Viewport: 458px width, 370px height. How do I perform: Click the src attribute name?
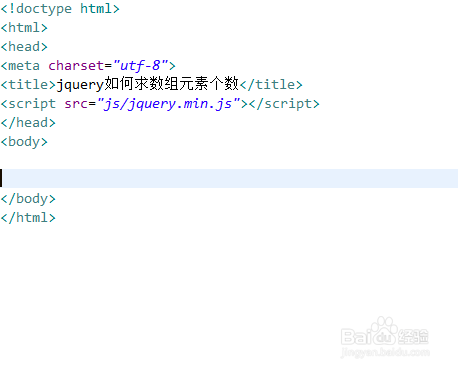76,104
